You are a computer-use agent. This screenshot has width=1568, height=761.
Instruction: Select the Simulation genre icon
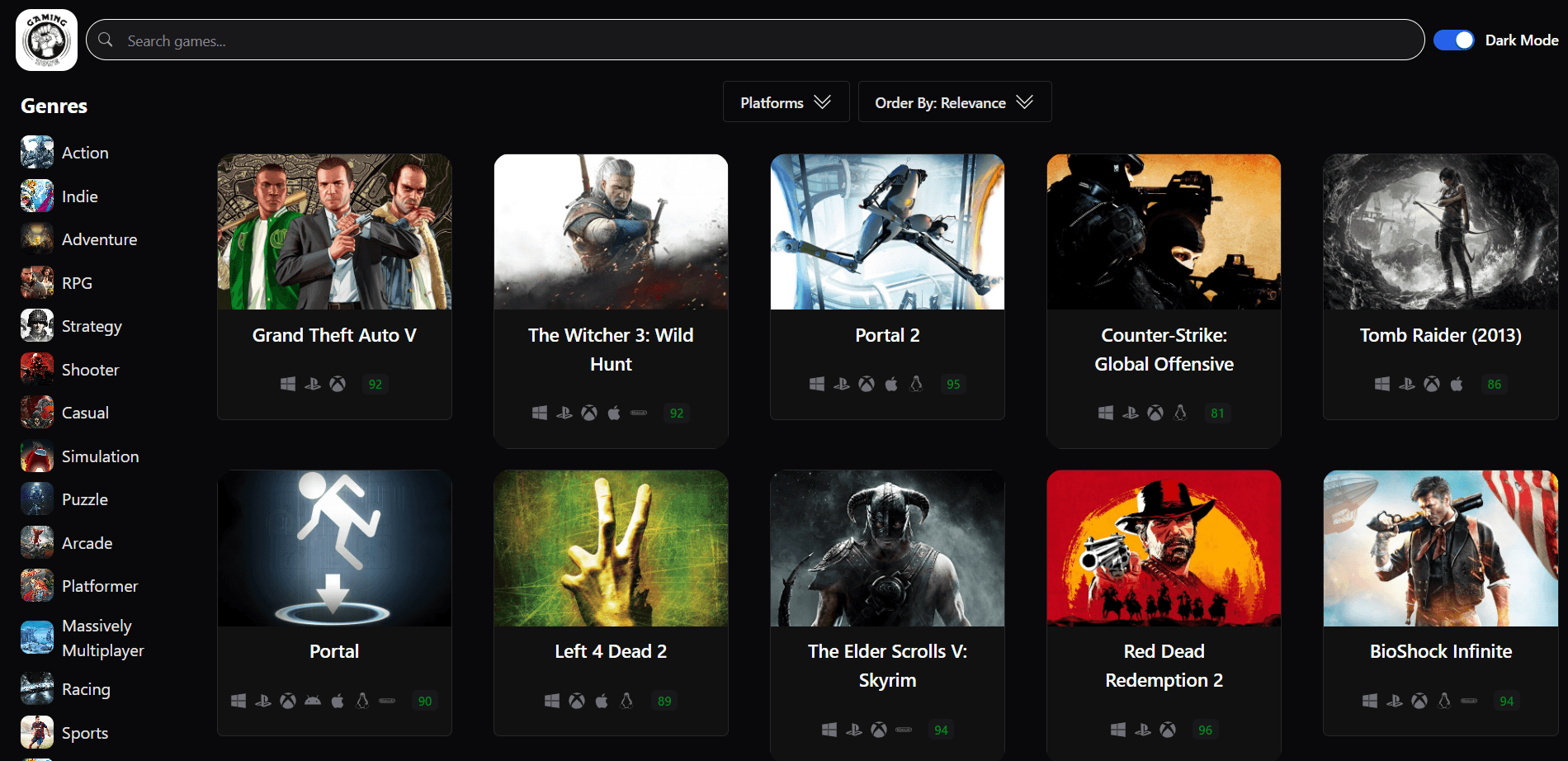(36, 456)
